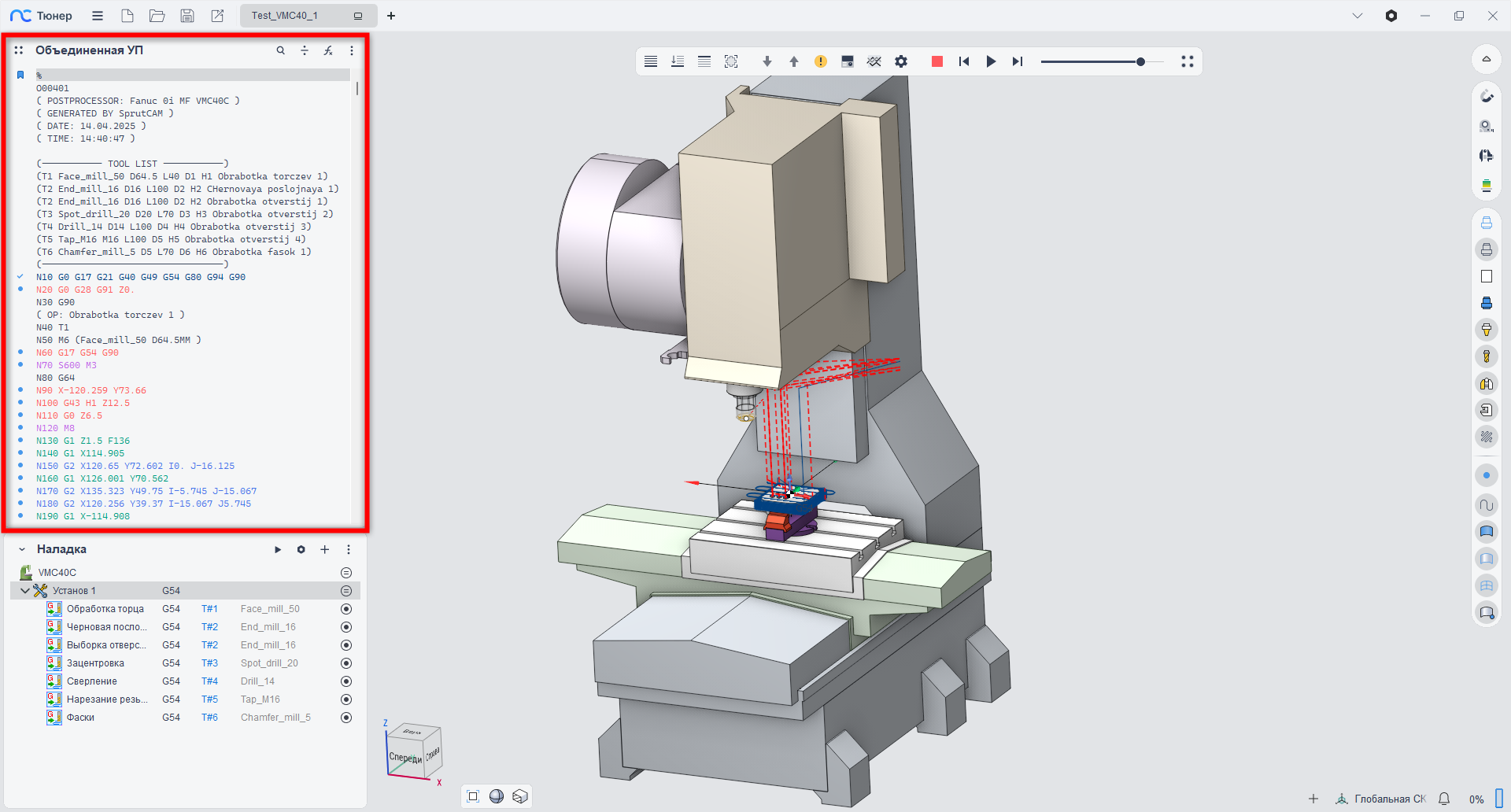Collapse the Наладка panel chevron

(22, 549)
